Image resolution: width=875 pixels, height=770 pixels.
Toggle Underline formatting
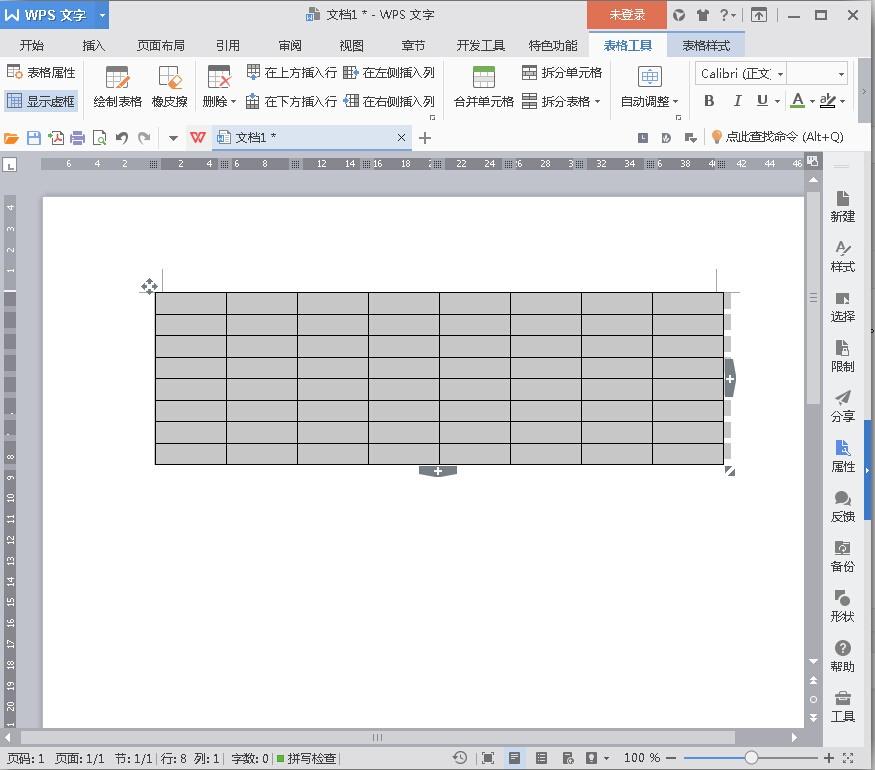(x=762, y=101)
